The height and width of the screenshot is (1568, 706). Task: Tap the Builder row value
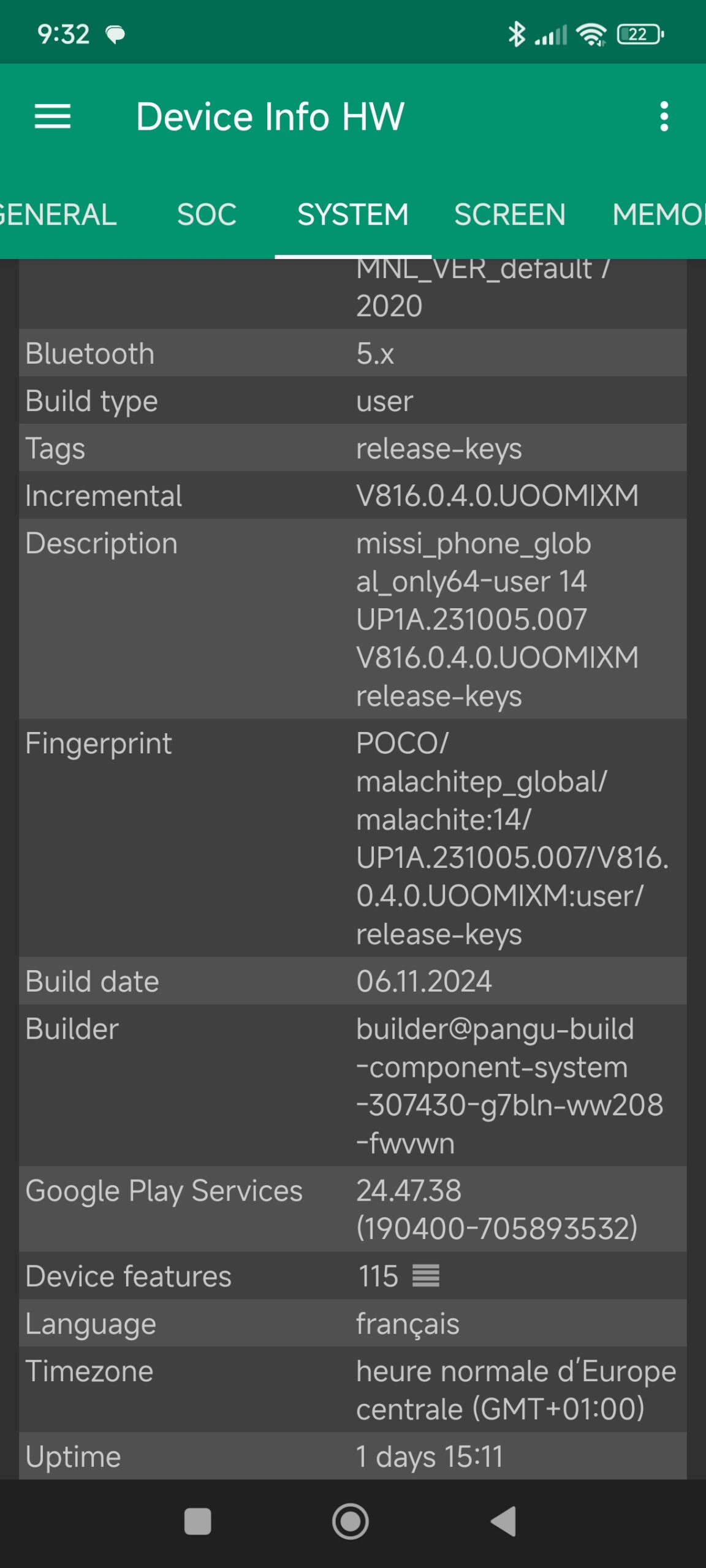tap(509, 1085)
